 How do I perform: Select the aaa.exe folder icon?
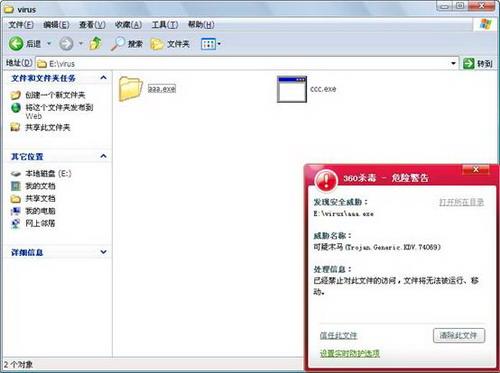click(130, 89)
